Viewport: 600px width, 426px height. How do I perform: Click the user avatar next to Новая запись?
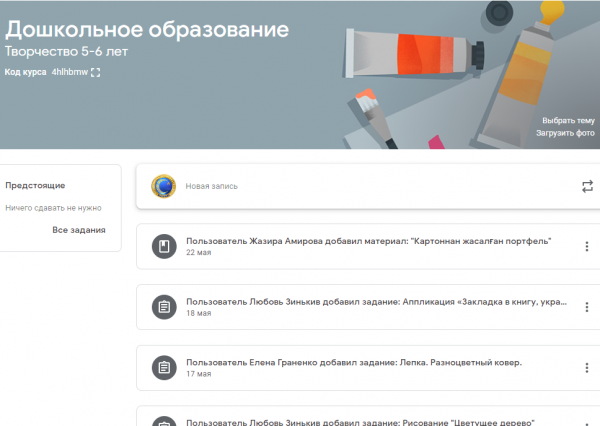pyautogui.click(x=162, y=186)
